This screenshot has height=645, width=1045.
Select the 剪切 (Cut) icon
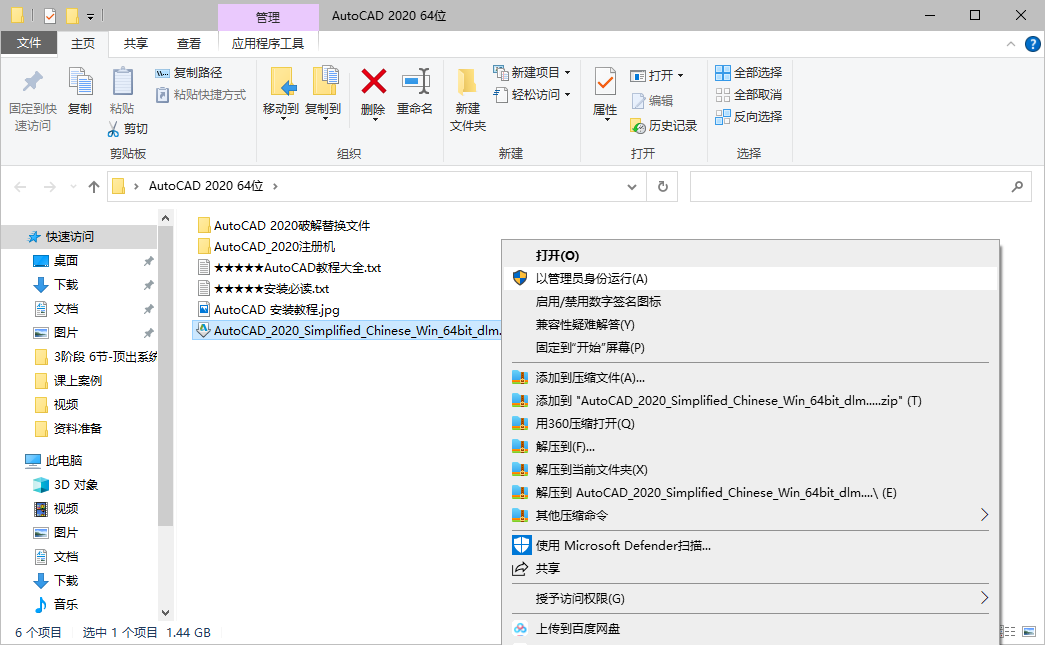point(129,128)
